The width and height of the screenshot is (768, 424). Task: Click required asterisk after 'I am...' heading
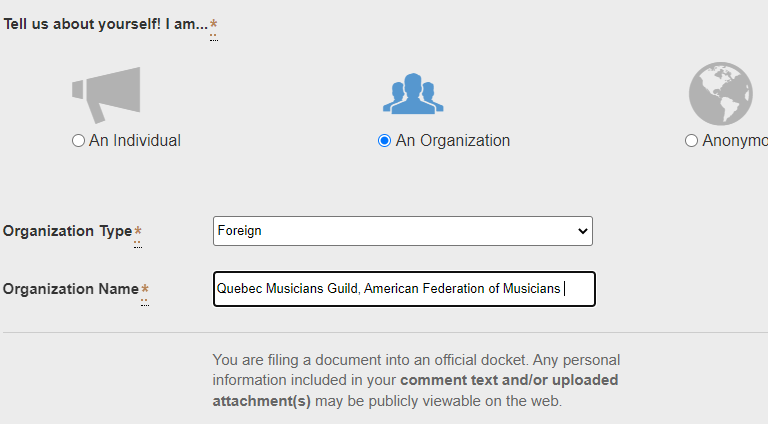click(214, 23)
